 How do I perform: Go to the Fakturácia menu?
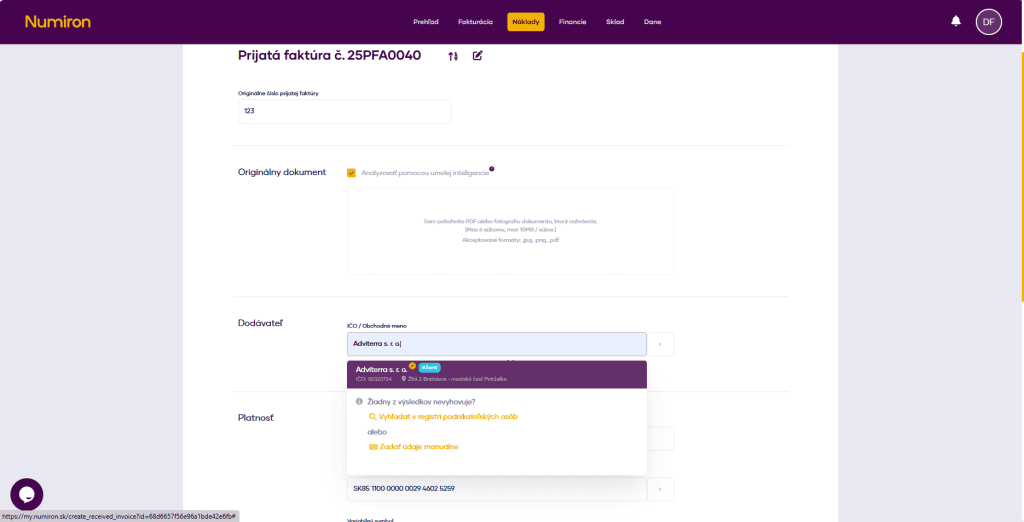point(475,22)
